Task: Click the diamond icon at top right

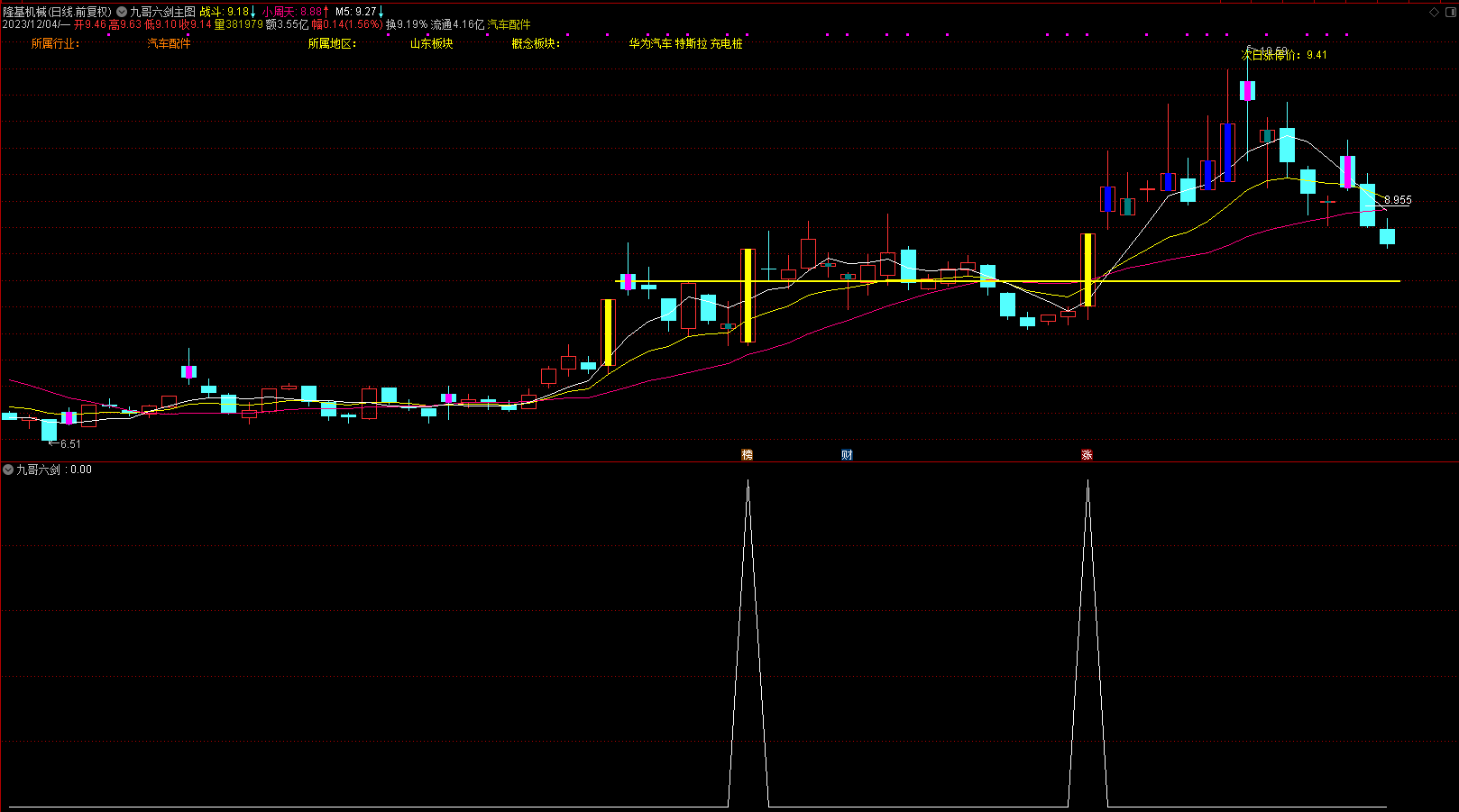Action: point(1435,12)
